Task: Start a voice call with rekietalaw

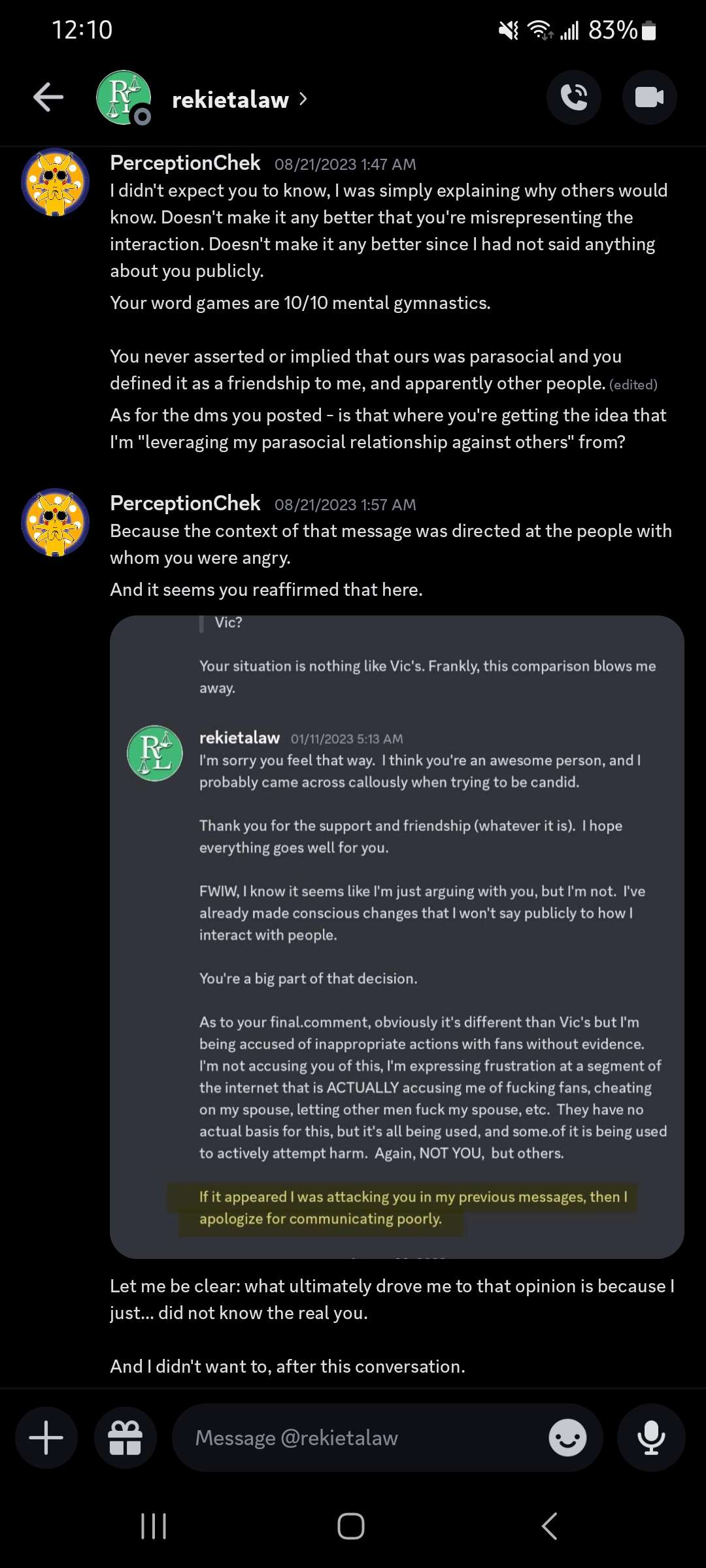Action: click(574, 98)
